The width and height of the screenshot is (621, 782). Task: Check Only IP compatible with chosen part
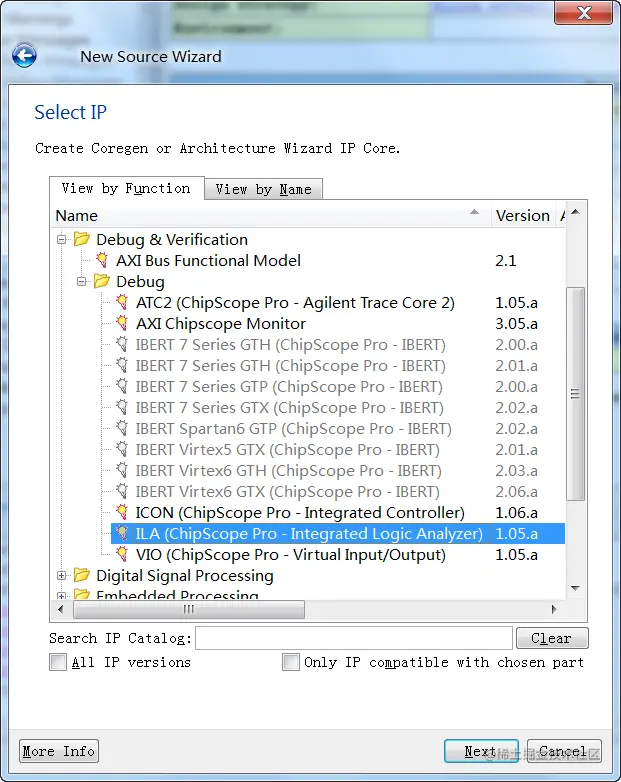291,662
